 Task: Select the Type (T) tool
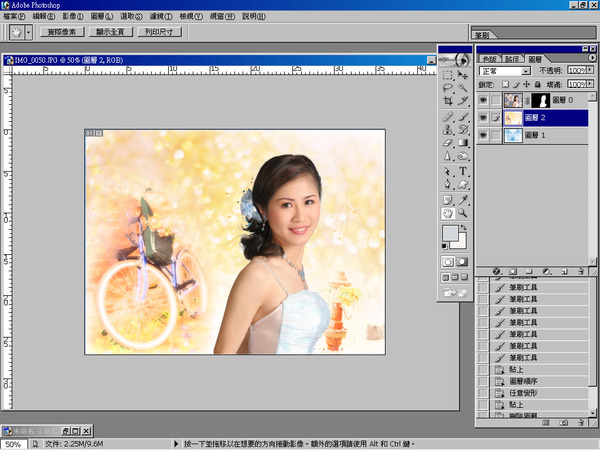tap(463, 171)
